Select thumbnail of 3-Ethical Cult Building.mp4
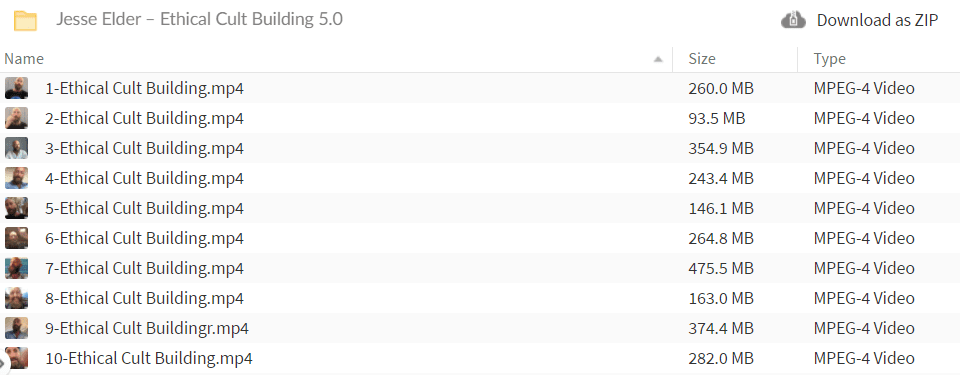Viewport: 960px width, 375px height. coord(17,148)
